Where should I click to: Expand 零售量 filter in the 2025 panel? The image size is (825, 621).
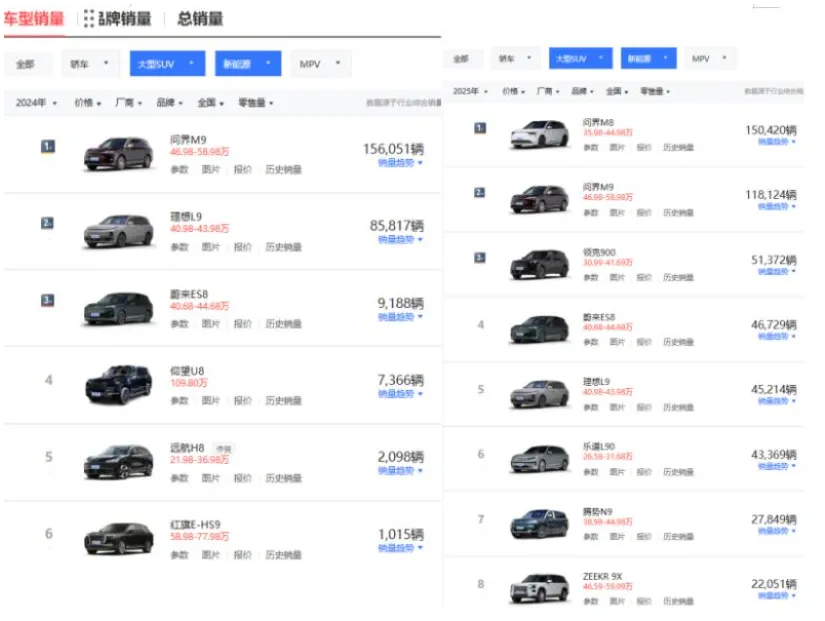tap(655, 91)
